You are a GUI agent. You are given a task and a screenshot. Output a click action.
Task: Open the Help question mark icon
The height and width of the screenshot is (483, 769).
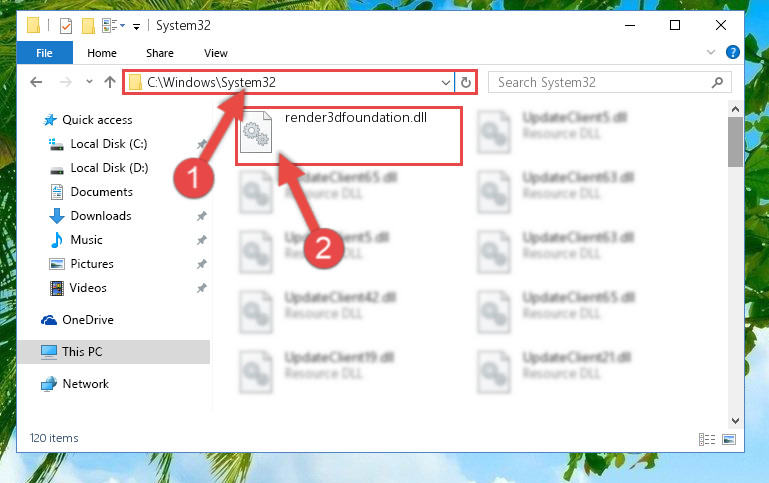click(733, 52)
